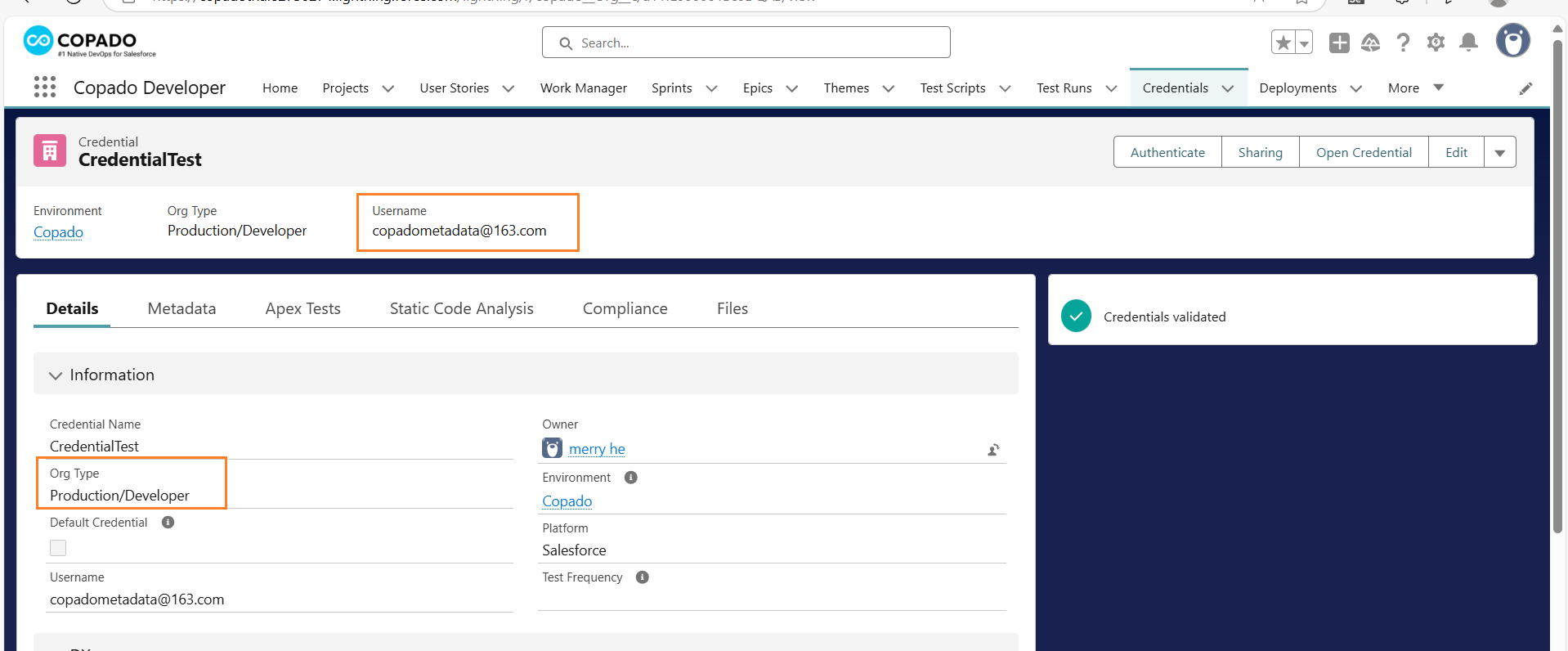Expand the Test Scripts menu chevron

[x=1005, y=88]
